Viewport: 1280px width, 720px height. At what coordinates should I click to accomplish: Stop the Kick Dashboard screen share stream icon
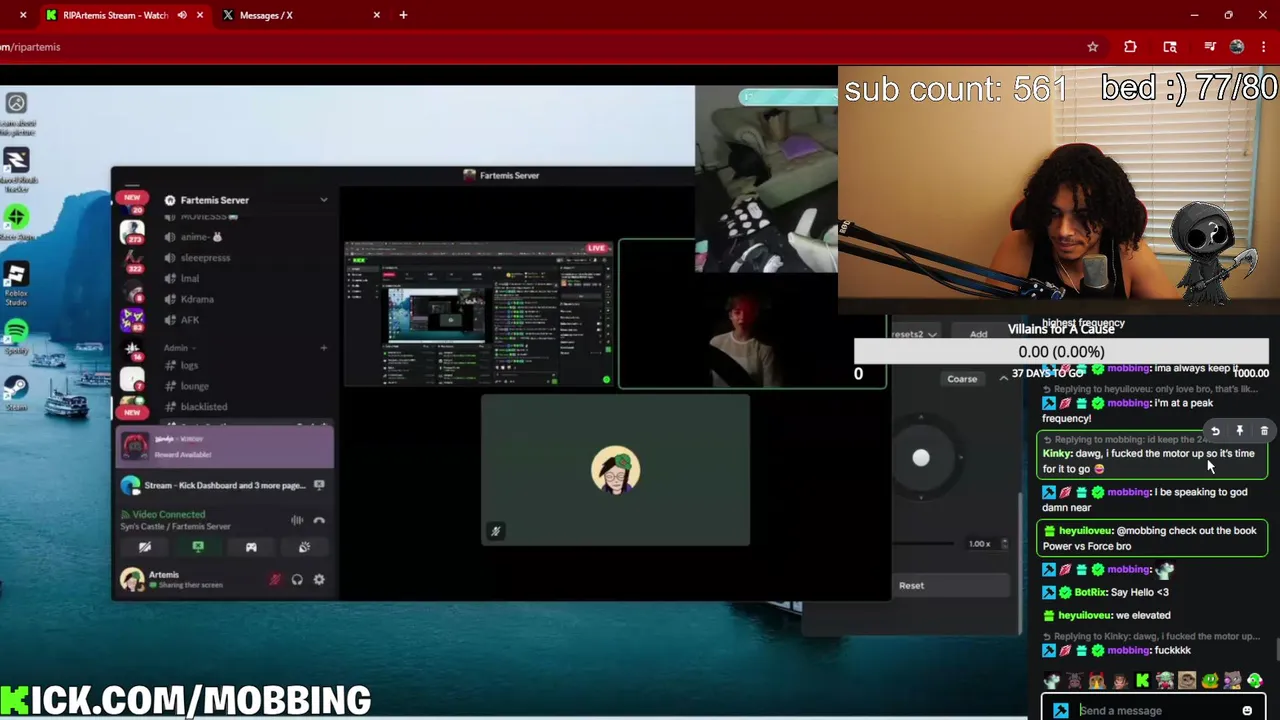point(319,485)
